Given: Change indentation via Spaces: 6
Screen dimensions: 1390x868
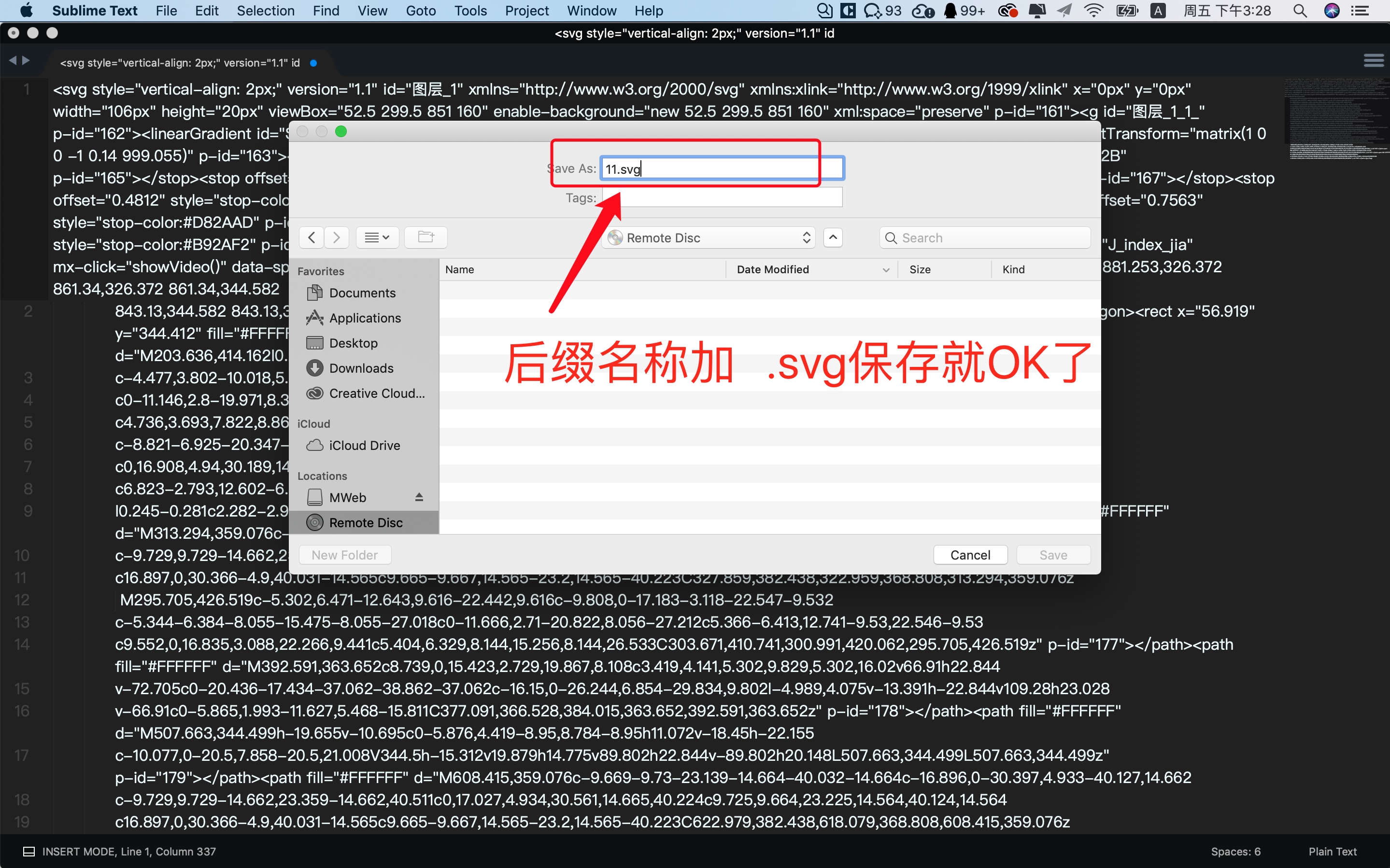Looking at the screenshot, I should pos(1235,852).
